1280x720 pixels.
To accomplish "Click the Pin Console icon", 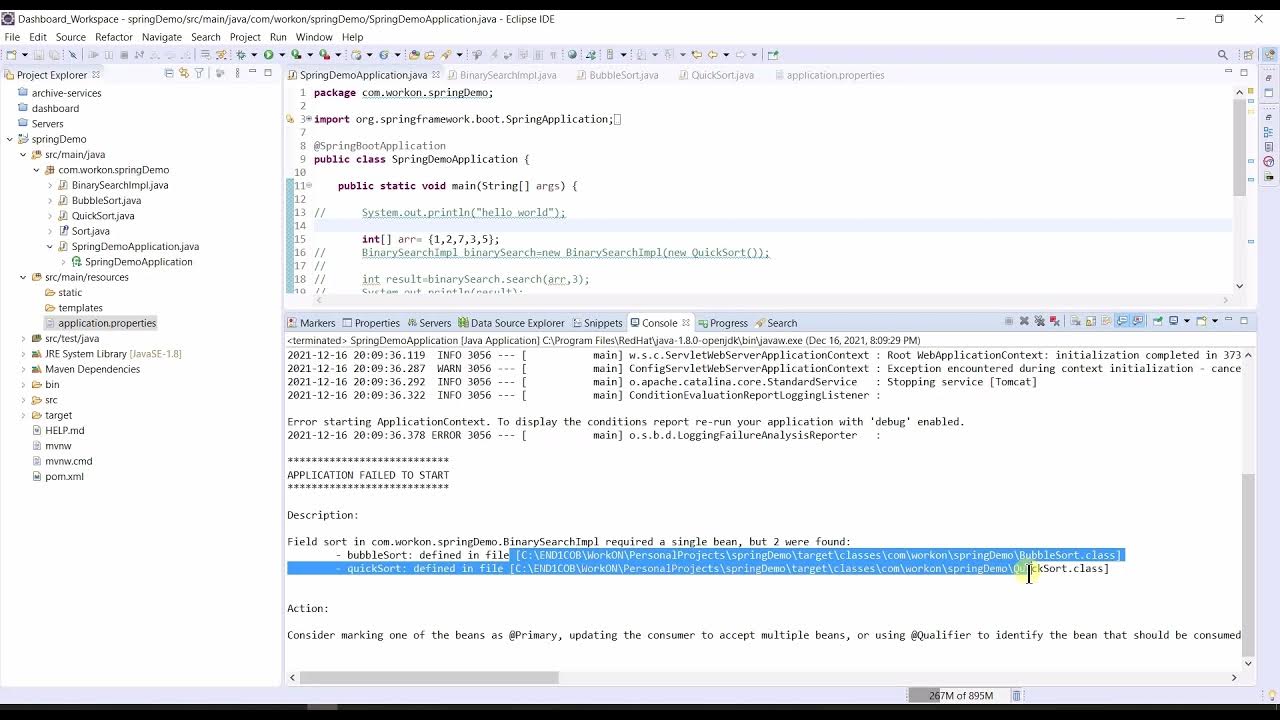I will [1157, 322].
